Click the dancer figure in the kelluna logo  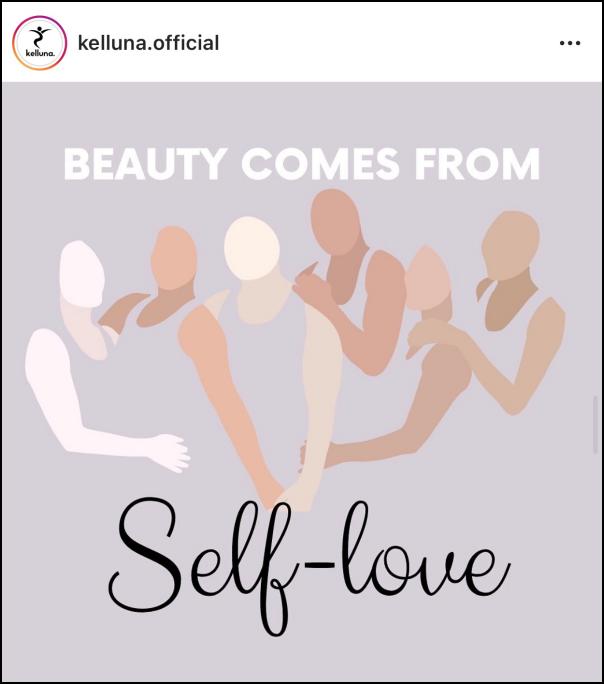click(x=39, y=38)
